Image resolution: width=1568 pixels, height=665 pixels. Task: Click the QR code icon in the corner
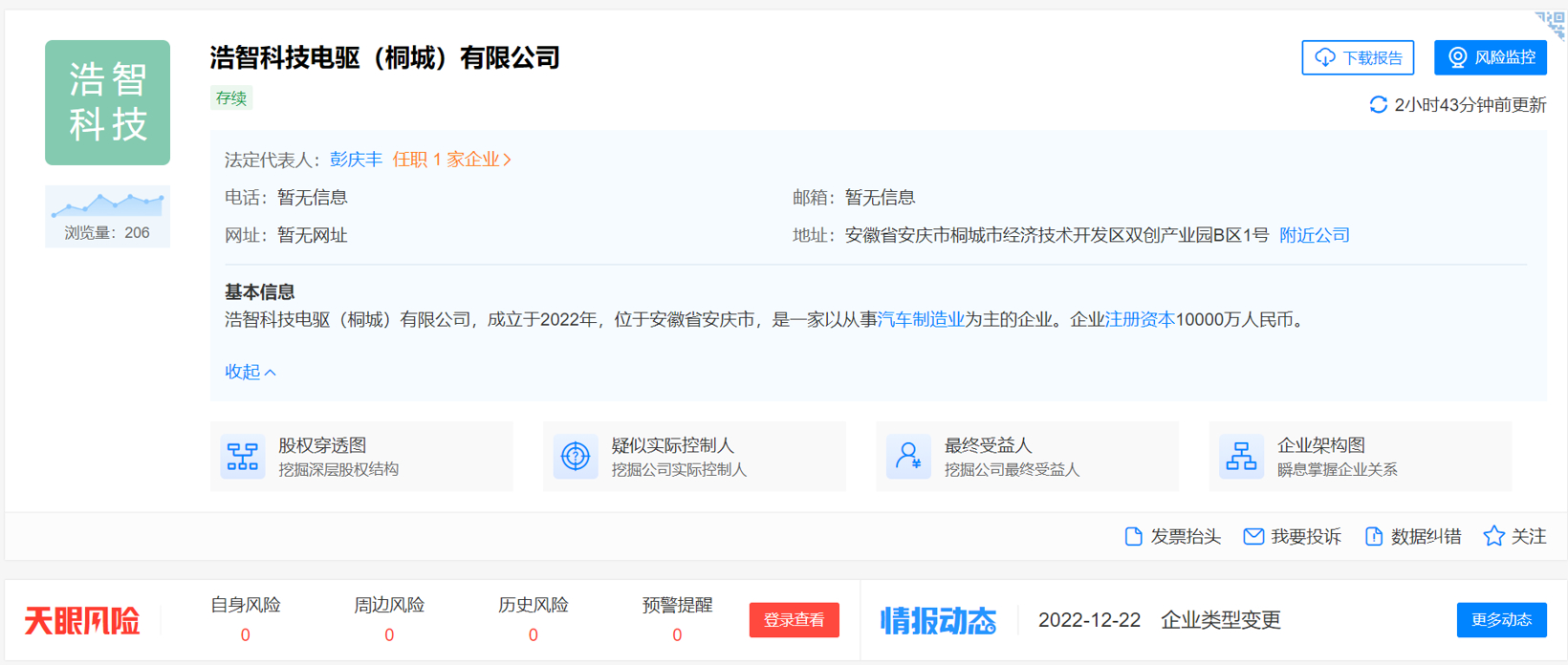pyautogui.click(x=1551, y=24)
